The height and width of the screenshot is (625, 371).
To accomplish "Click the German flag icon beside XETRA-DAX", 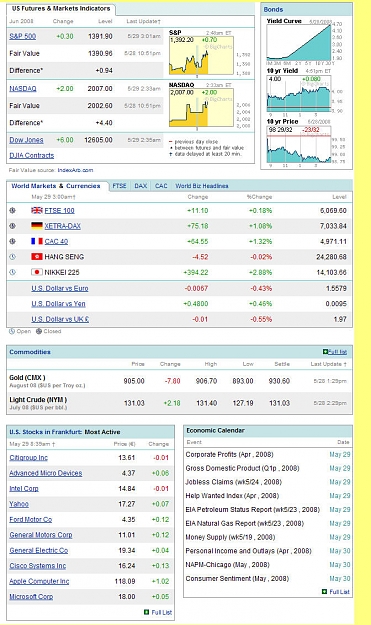I will pos(37,226).
